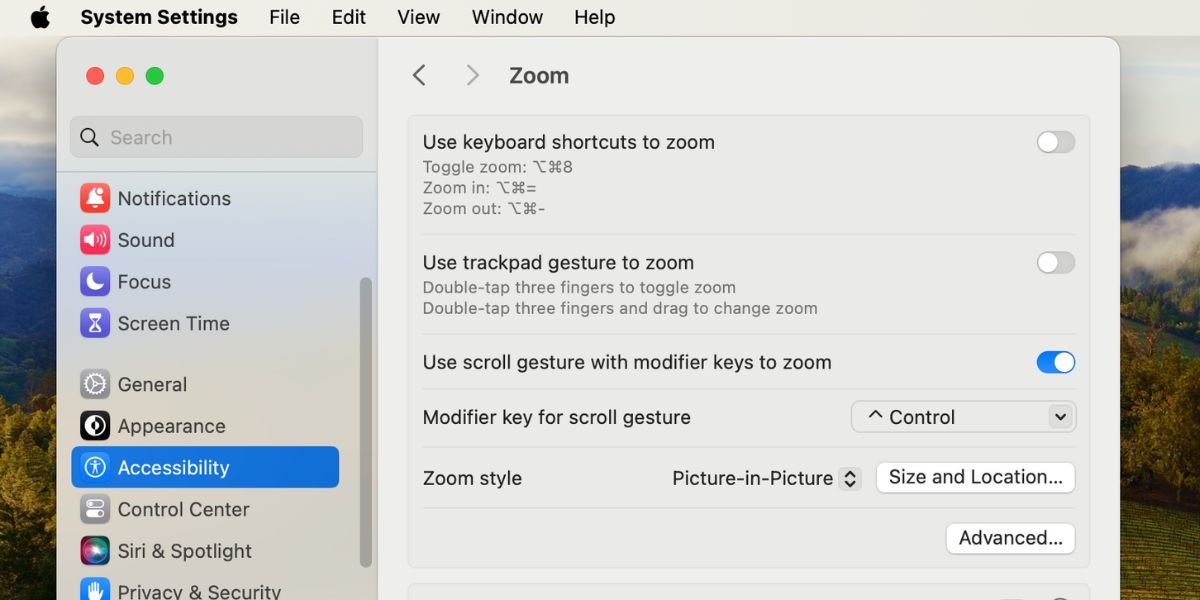
Task: Click the Size and Location button
Action: [x=975, y=477]
